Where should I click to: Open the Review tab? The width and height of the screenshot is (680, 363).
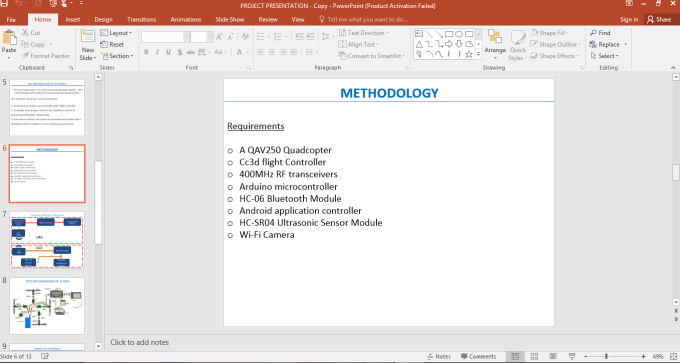(268, 20)
